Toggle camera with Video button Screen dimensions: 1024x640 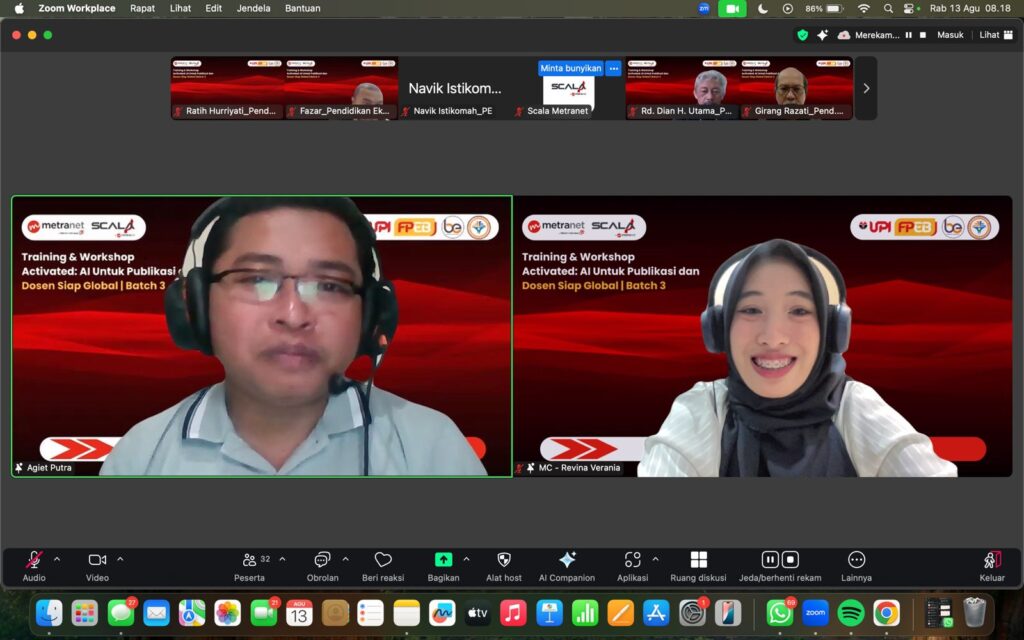pos(97,566)
